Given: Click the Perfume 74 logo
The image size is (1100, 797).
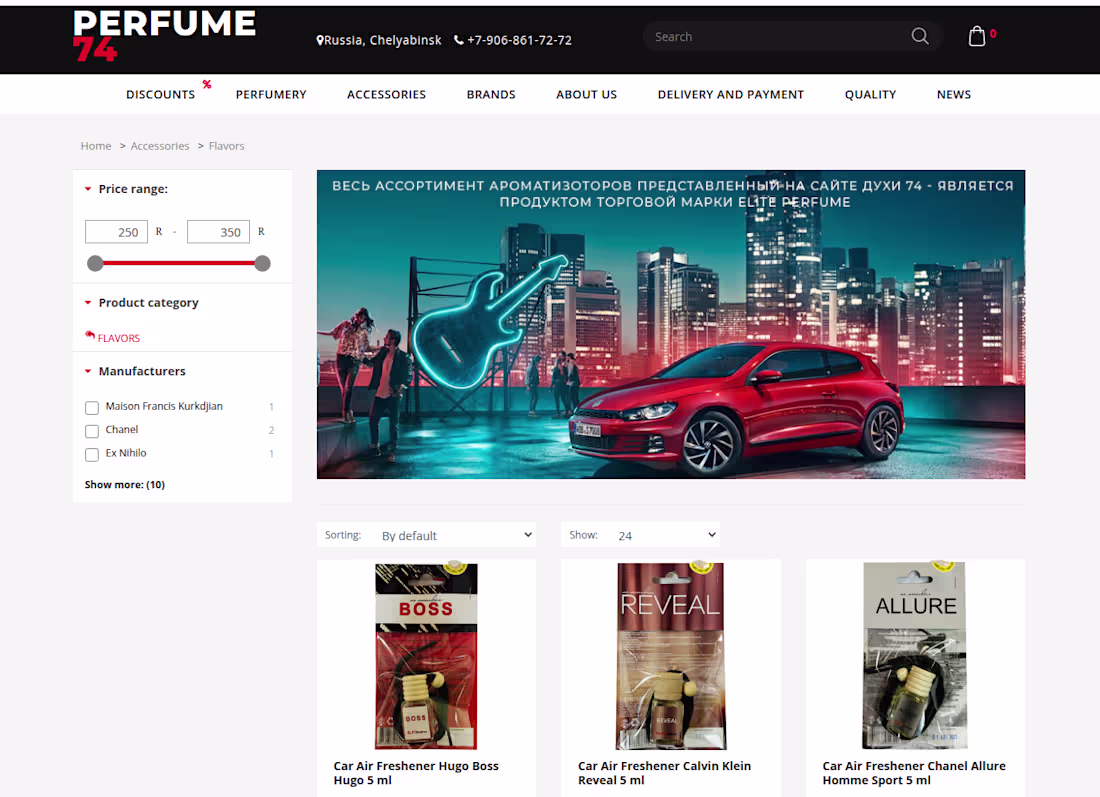Looking at the screenshot, I should coord(163,36).
